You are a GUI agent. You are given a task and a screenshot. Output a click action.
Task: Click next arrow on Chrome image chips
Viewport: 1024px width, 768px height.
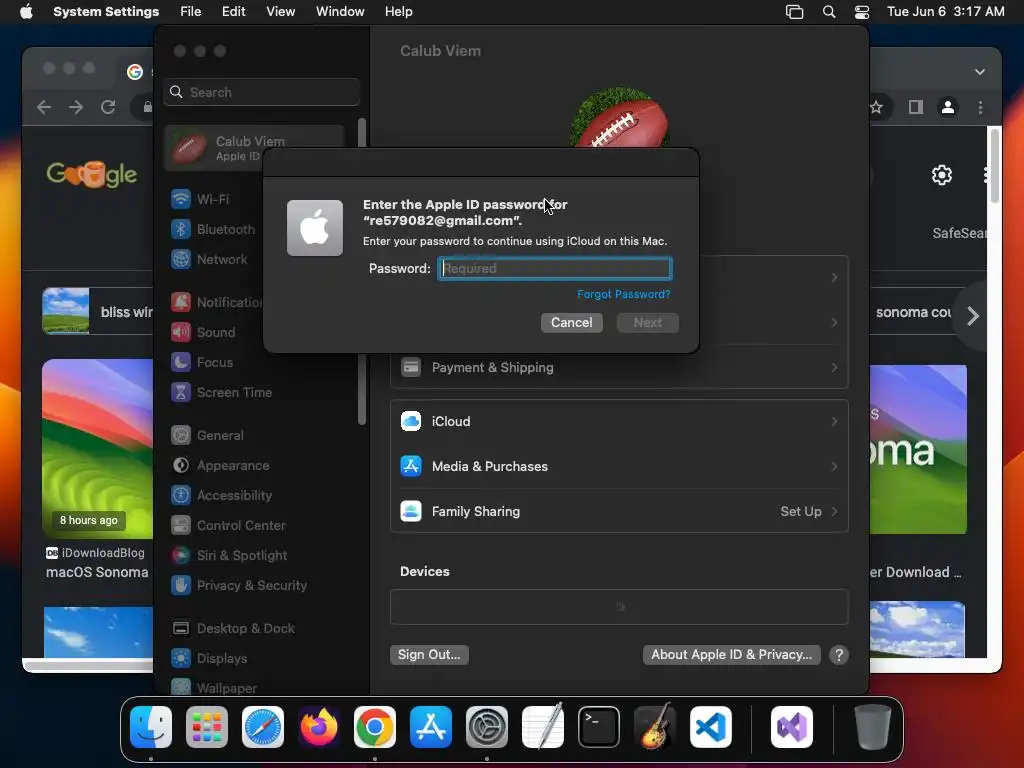pos(972,316)
